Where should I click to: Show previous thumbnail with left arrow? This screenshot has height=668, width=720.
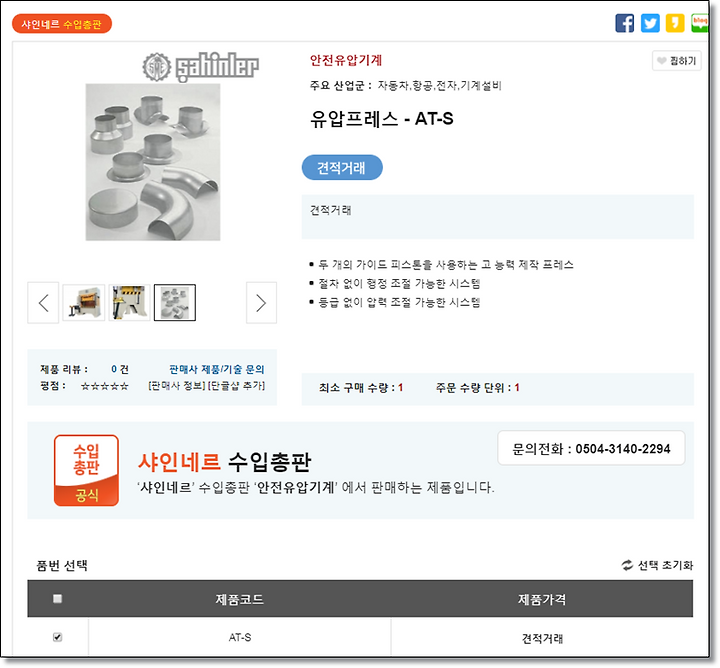[43, 303]
